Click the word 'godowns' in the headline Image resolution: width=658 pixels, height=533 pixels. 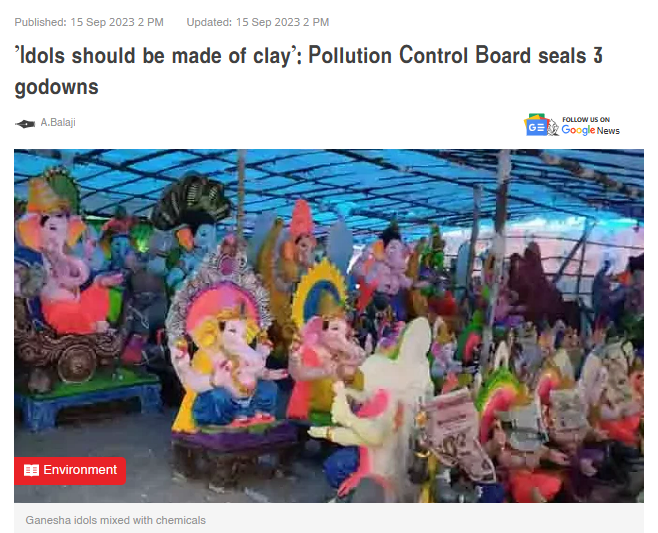click(x=56, y=87)
